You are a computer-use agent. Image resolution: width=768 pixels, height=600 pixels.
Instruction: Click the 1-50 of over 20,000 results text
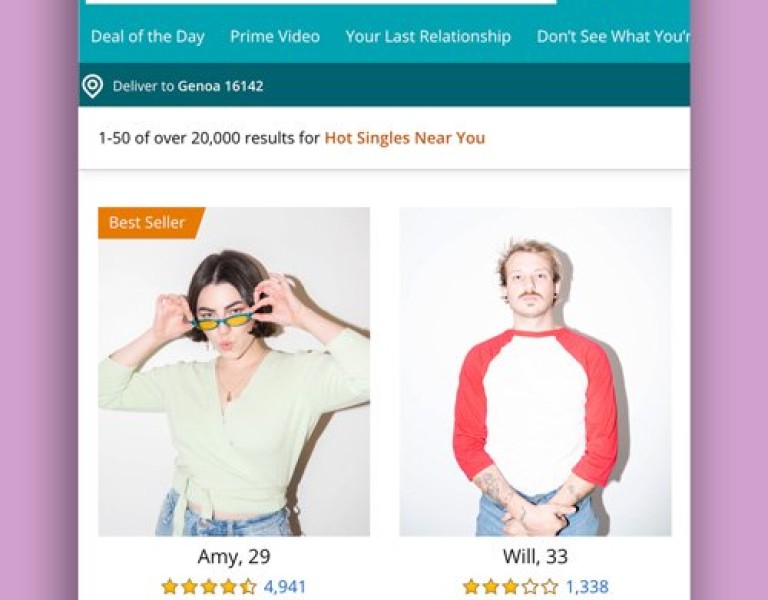click(209, 138)
